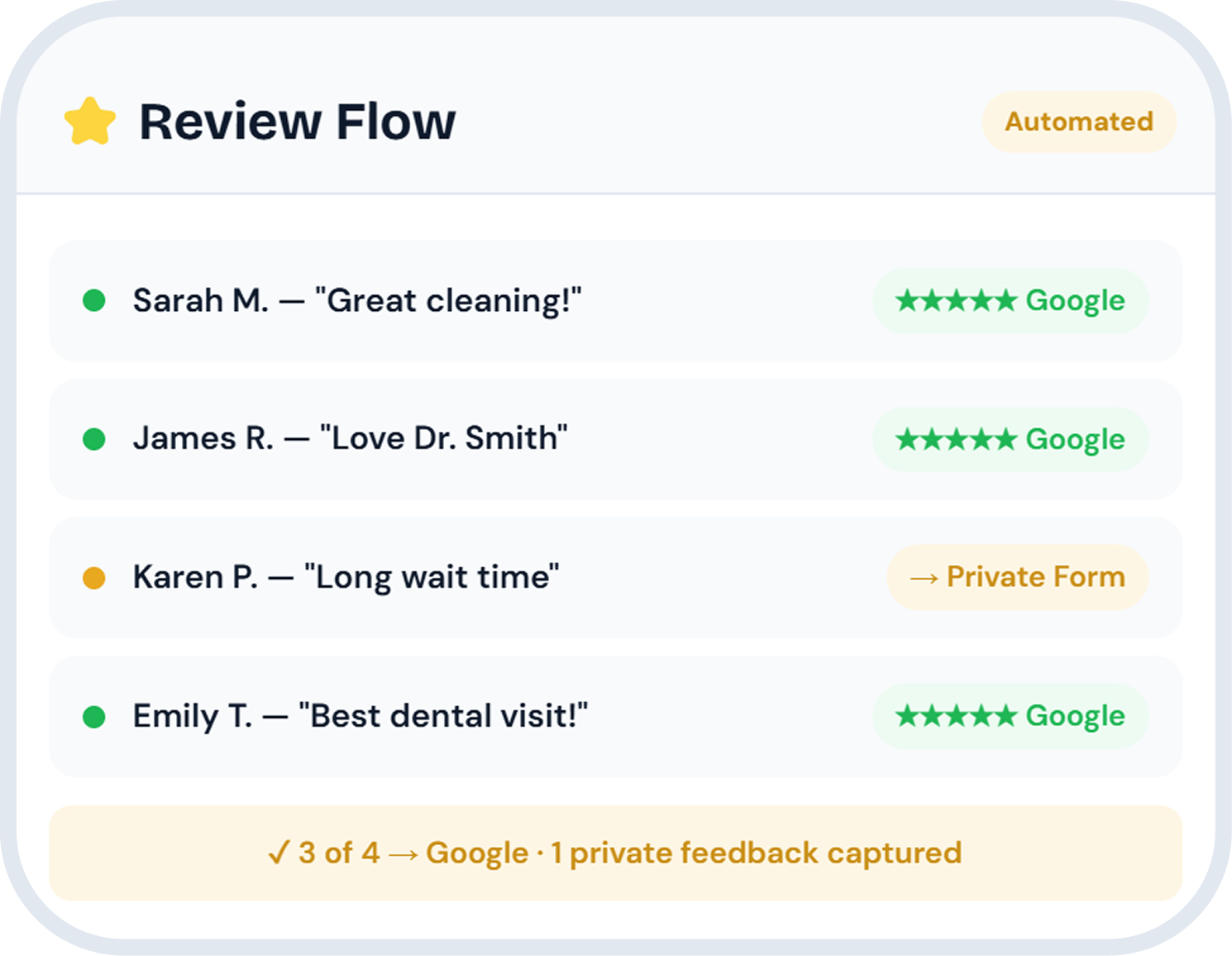Click the "3 of 4 → Google" summary text

(x=413, y=853)
